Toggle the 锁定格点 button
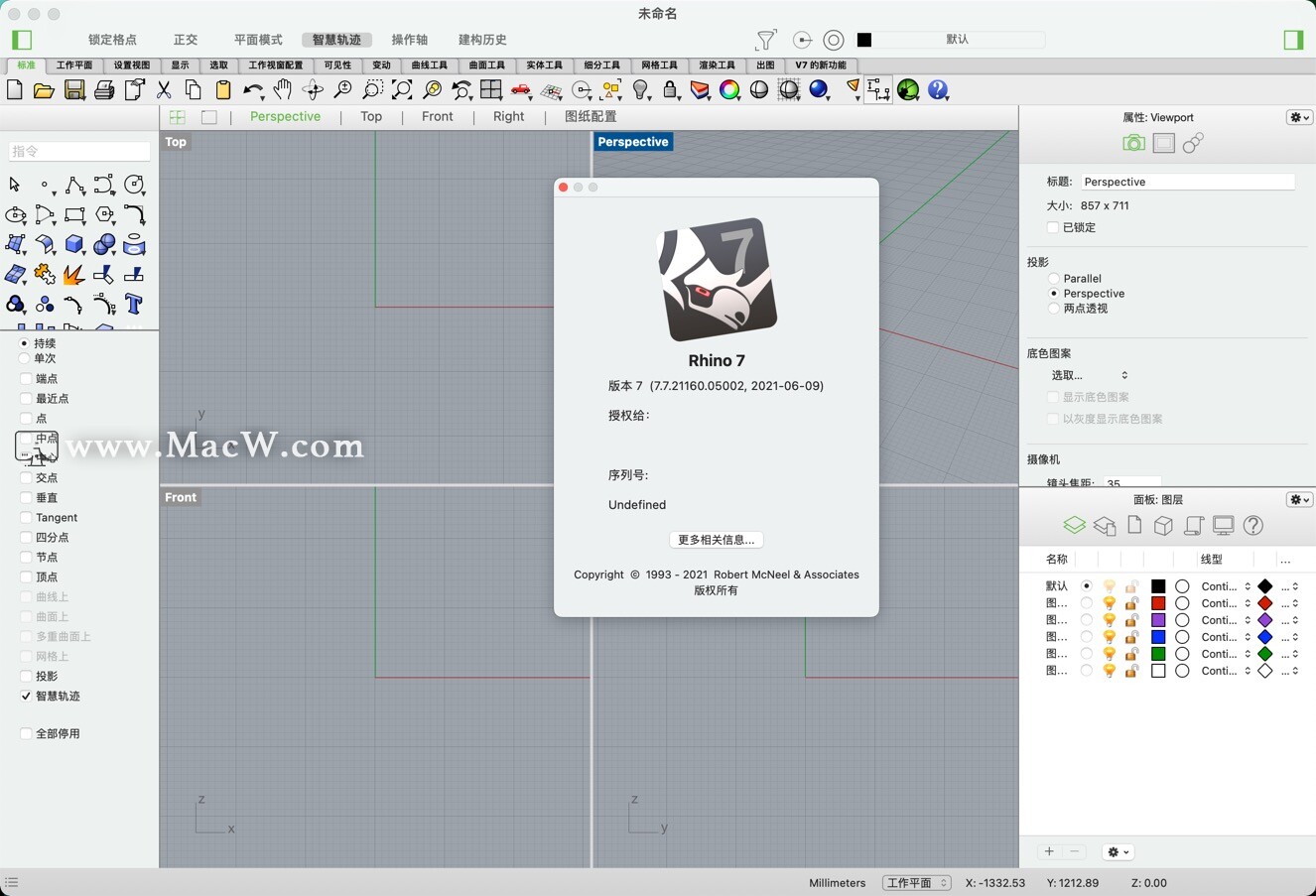The image size is (1316, 896). 112,40
